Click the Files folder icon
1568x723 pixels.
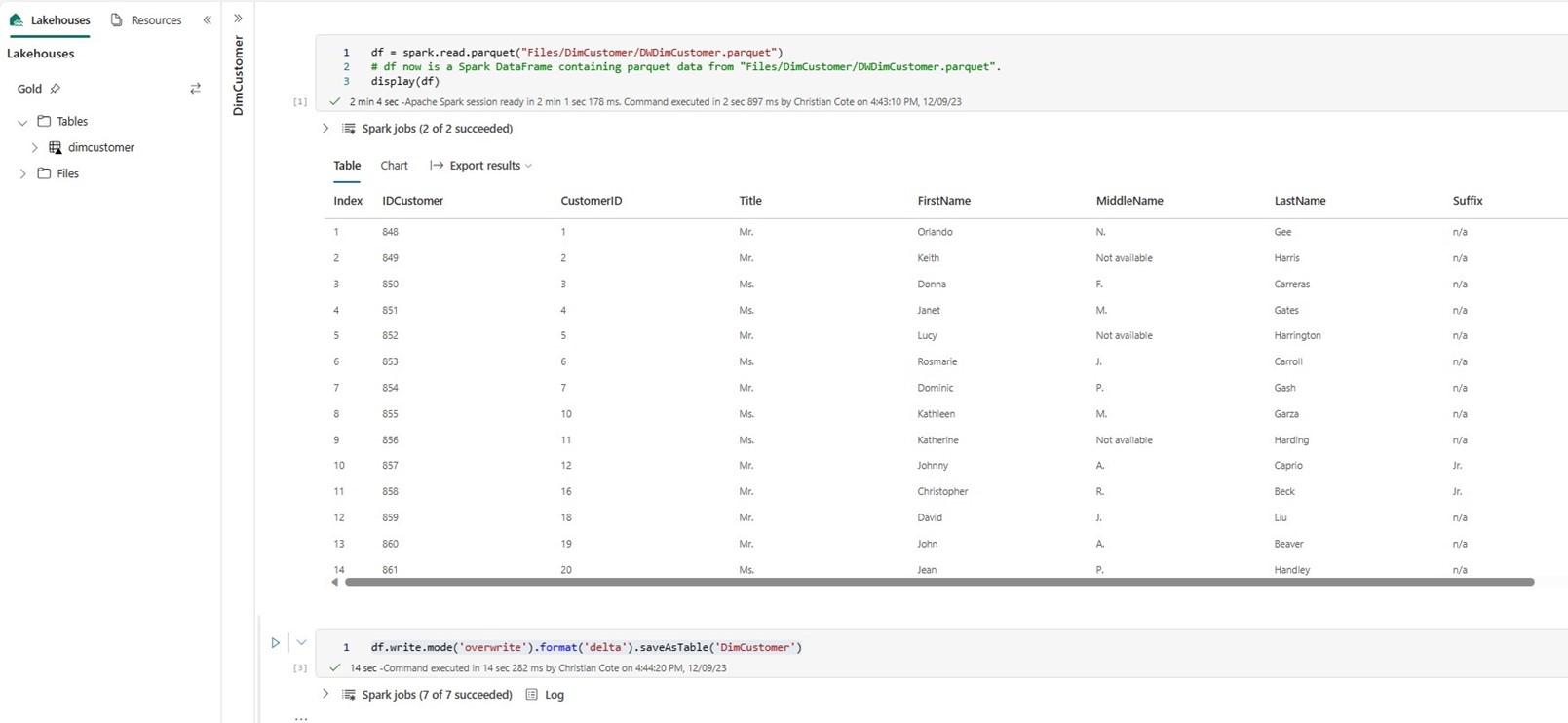click(44, 173)
